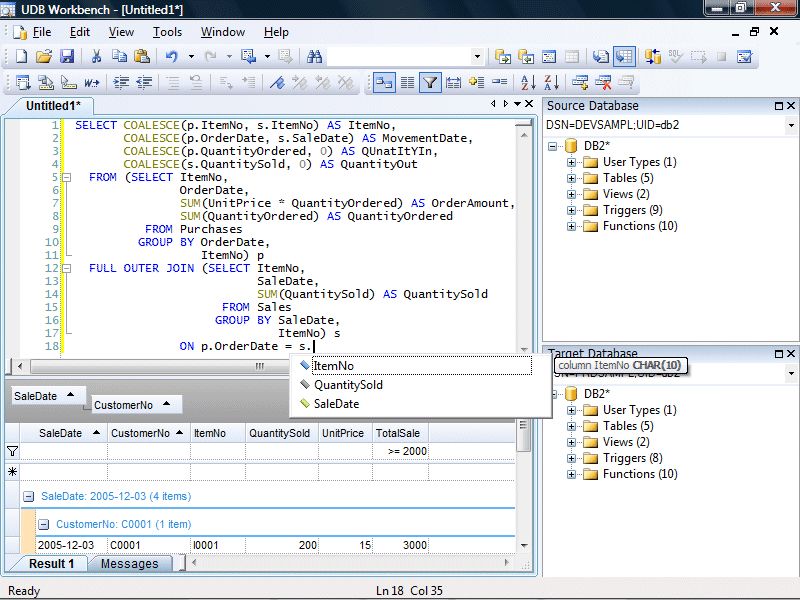This screenshot has width=800, height=600.
Task: Switch to the Messages tab
Action: tap(129, 564)
